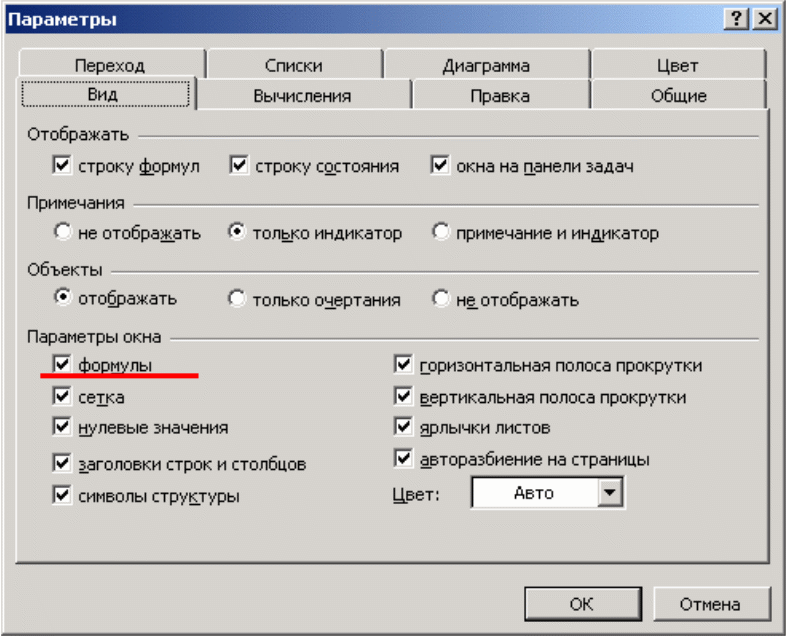Choose примечание и индикатор option
Screen dimensions: 786x636
pos(441,233)
